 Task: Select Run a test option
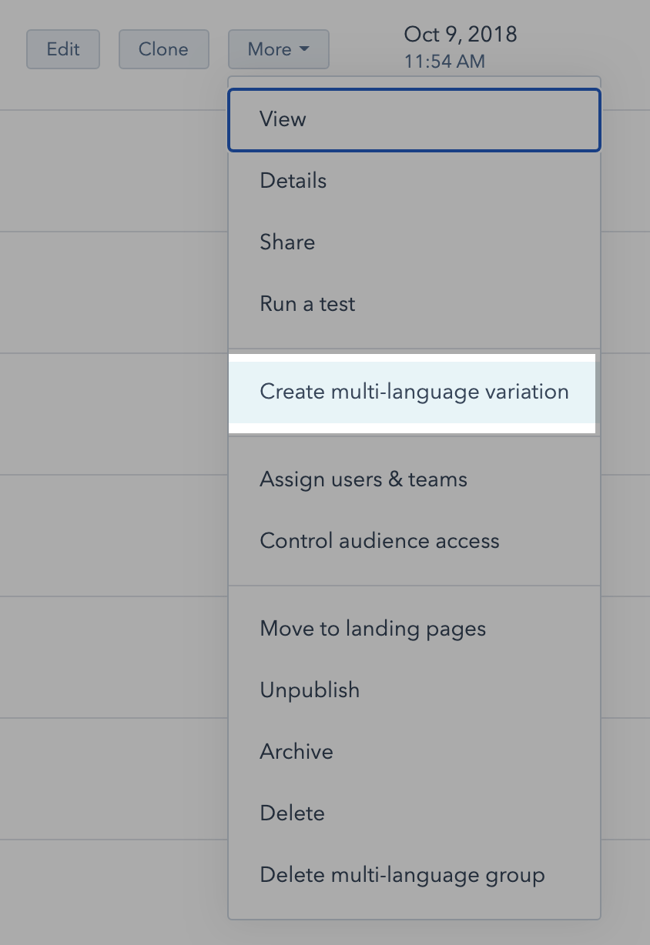pos(414,304)
